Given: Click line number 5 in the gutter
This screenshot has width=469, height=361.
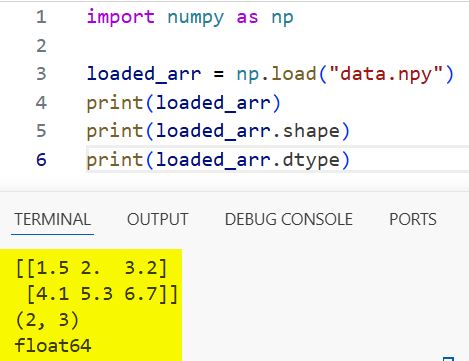Looking at the screenshot, I should 41,130.
